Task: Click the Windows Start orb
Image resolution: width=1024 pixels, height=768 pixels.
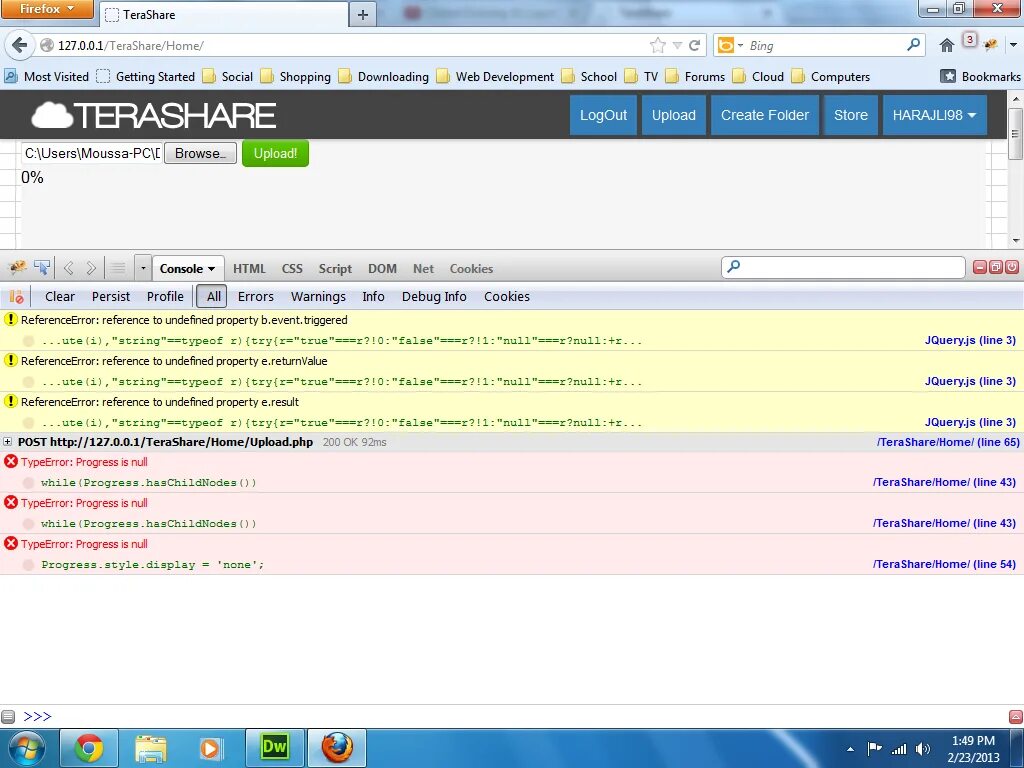Action: pyautogui.click(x=27, y=748)
